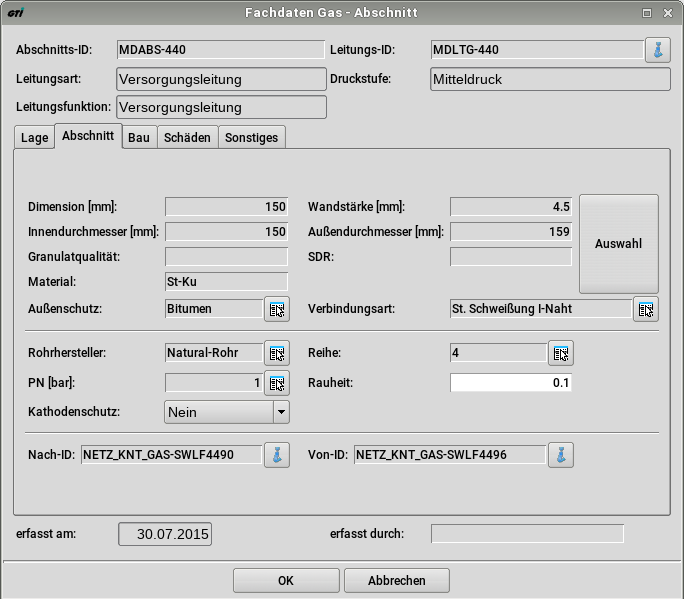Click the erfasst am date field
684x599 pixels.
coord(165,534)
